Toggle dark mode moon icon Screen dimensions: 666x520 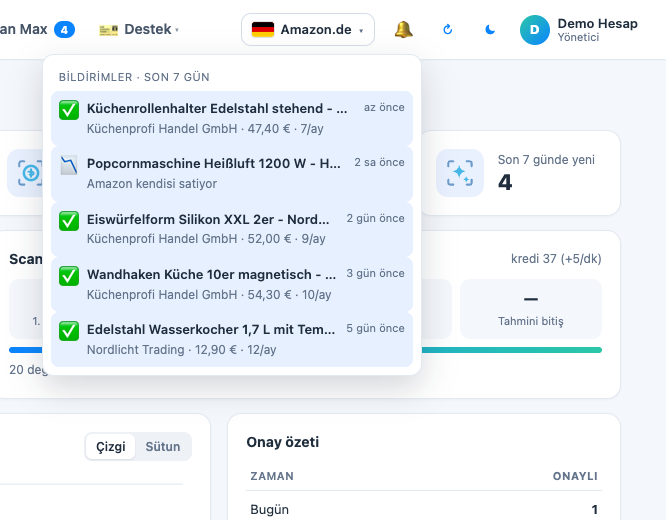(x=490, y=30)
